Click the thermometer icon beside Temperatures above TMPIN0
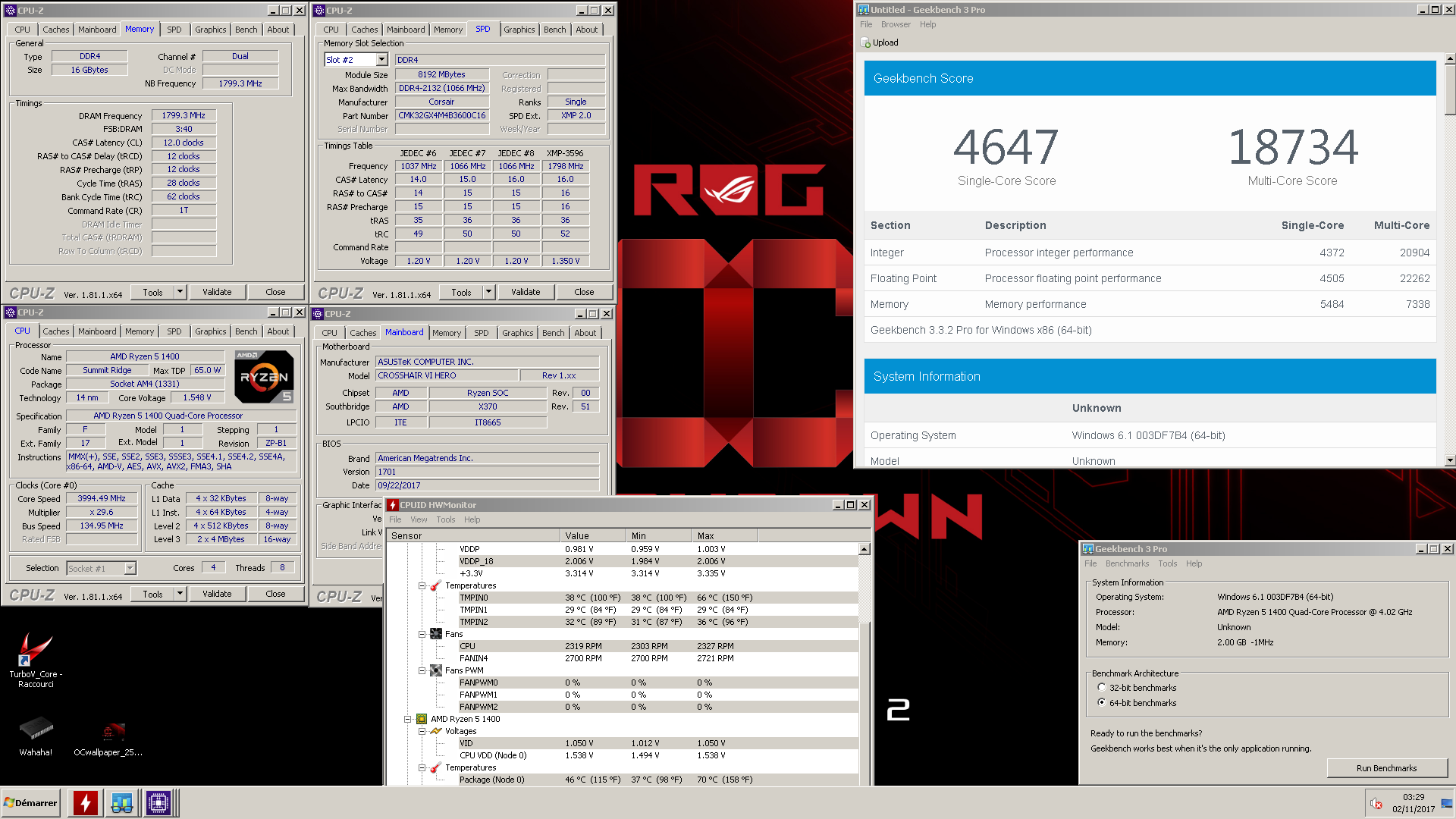 coord(435,585)
